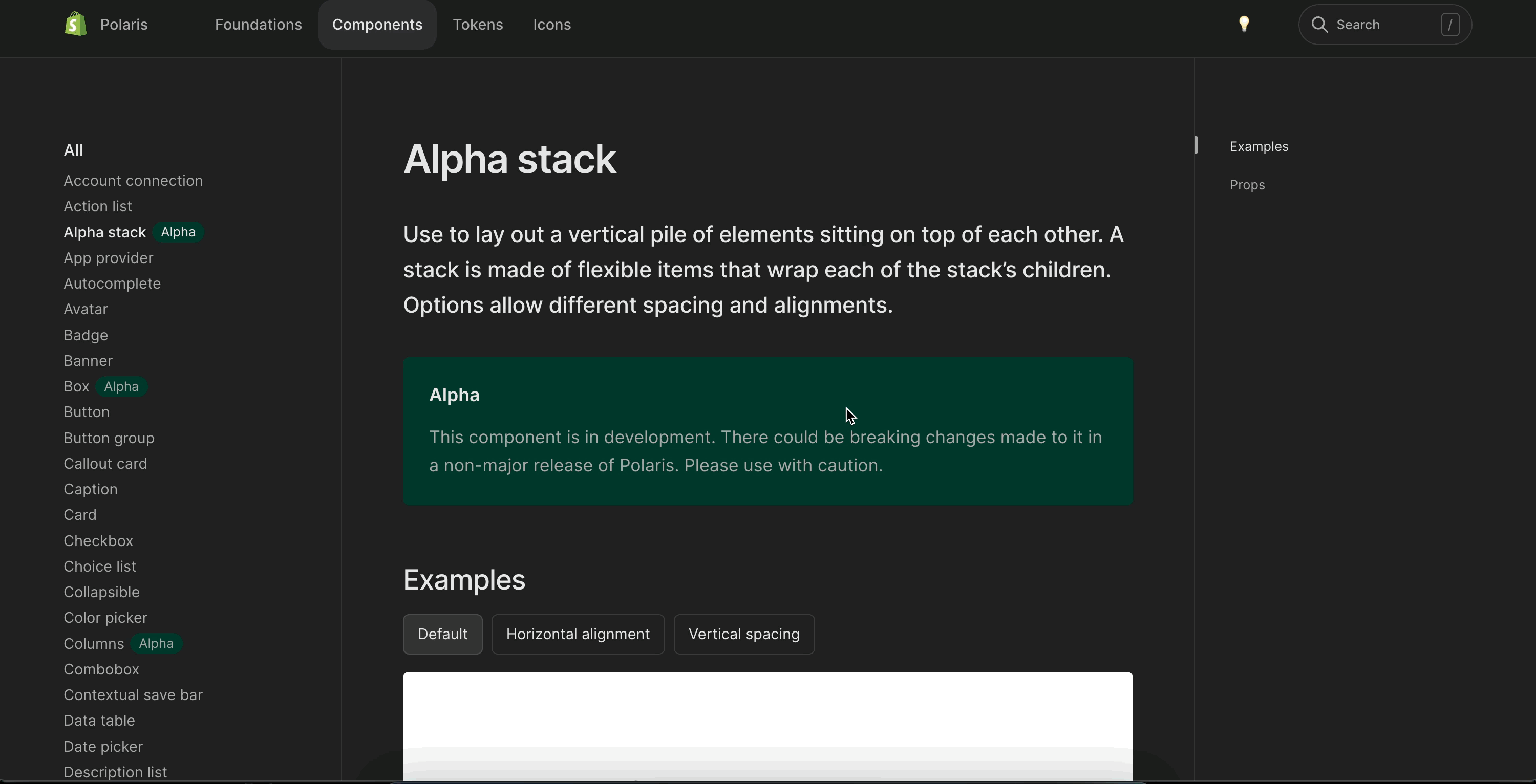Click the Alpha badge beside Columns
The width and height of the screenshot is (1536, 784).
[x=156, y=643]
